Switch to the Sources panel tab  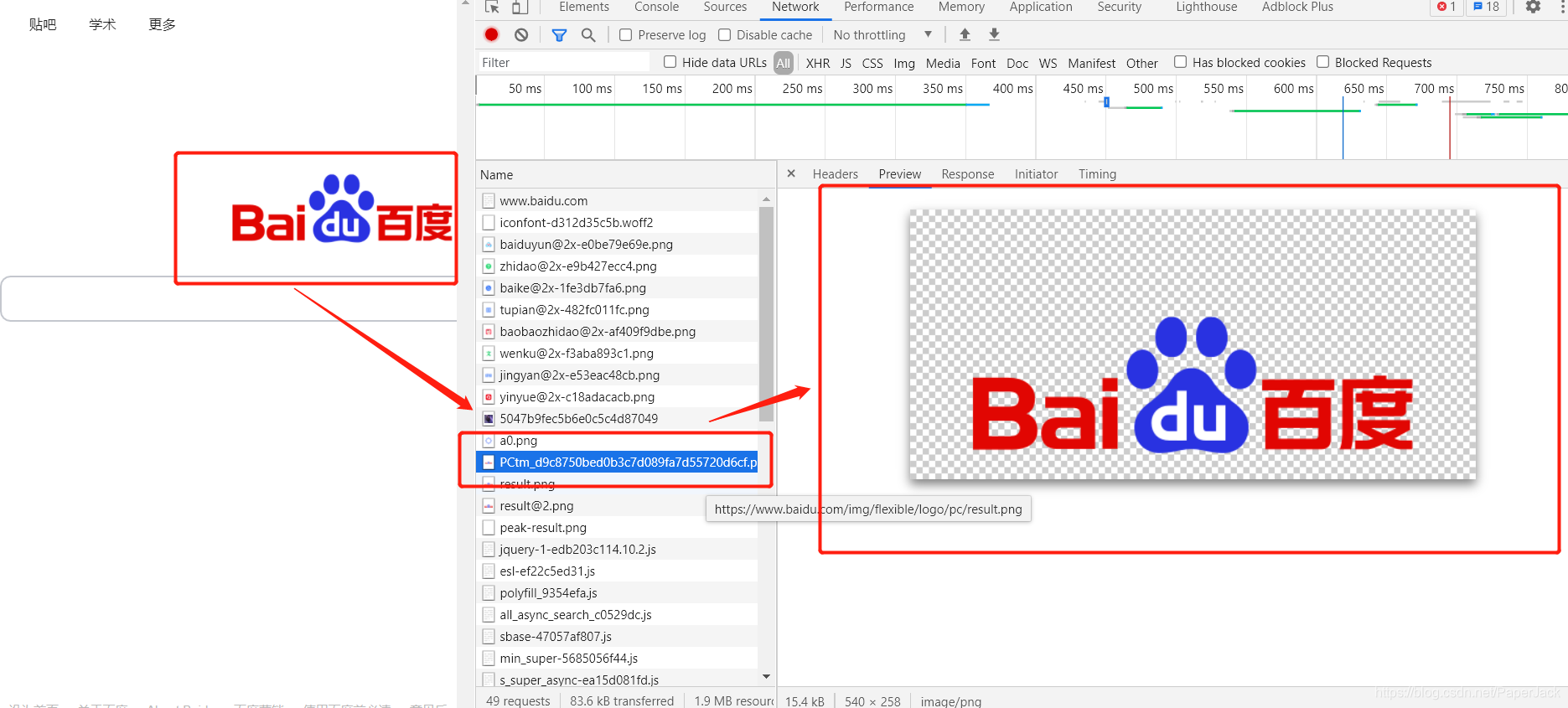click(725, 7)
